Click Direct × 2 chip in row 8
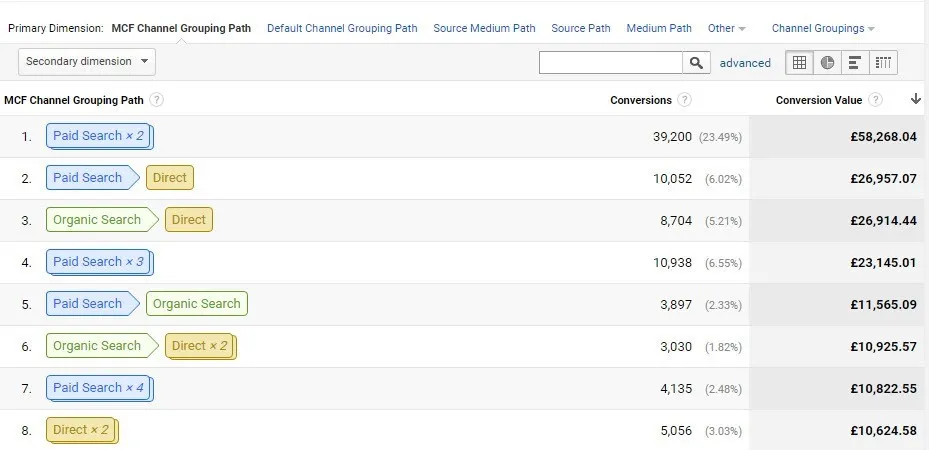929x450 pixels. pos(82,430)
